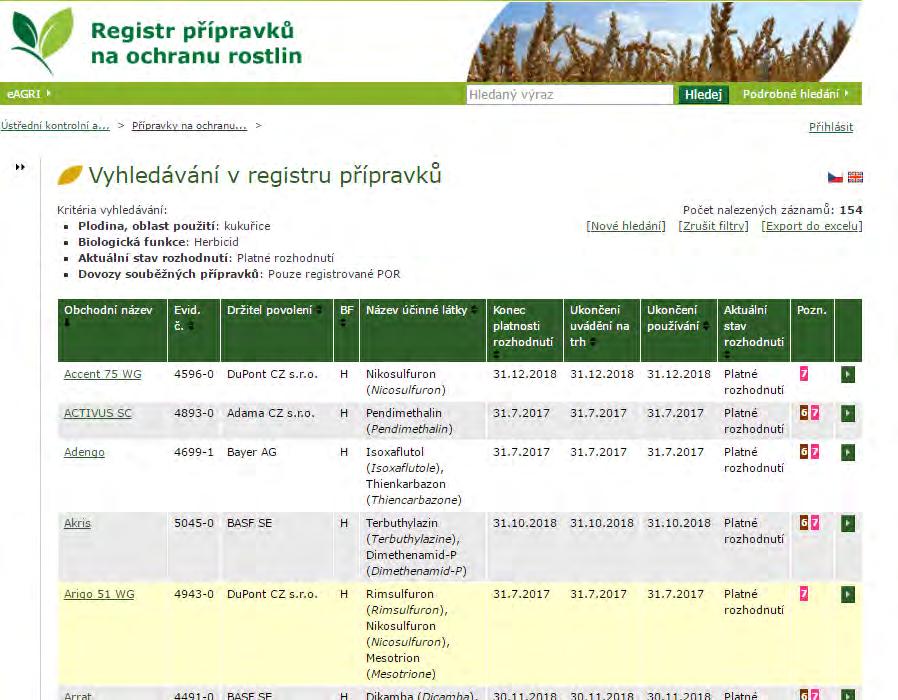Select evid. number 5045-0

[194, 523]
